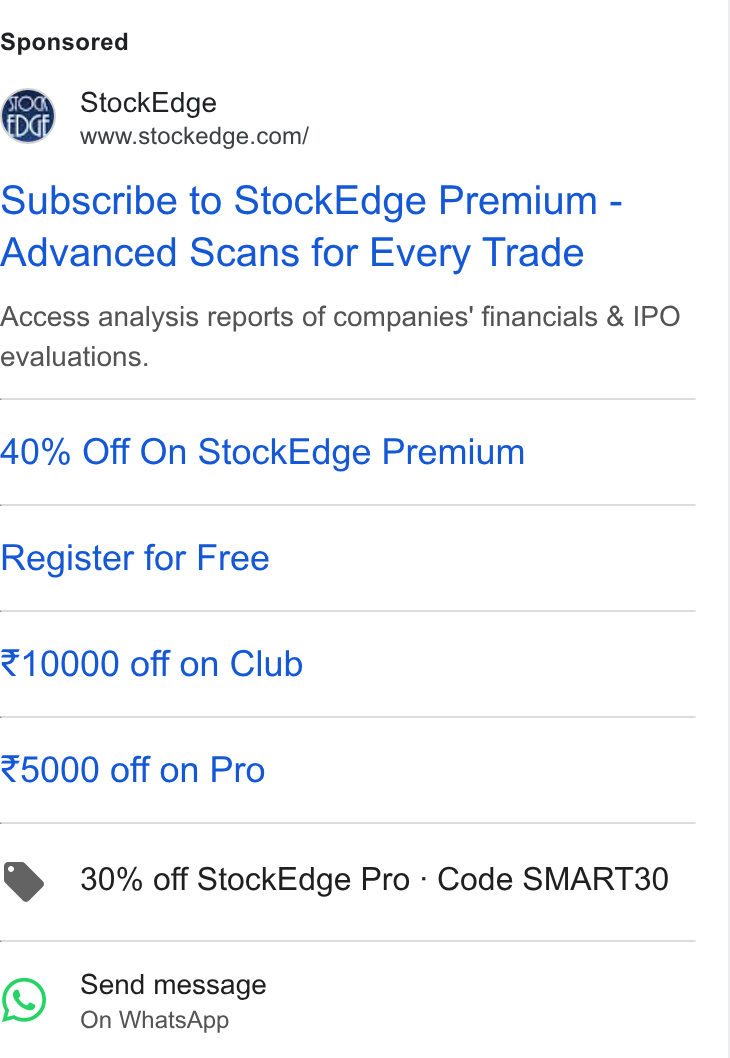
Task: Select the Register for Free link
Action: [135, 558]
